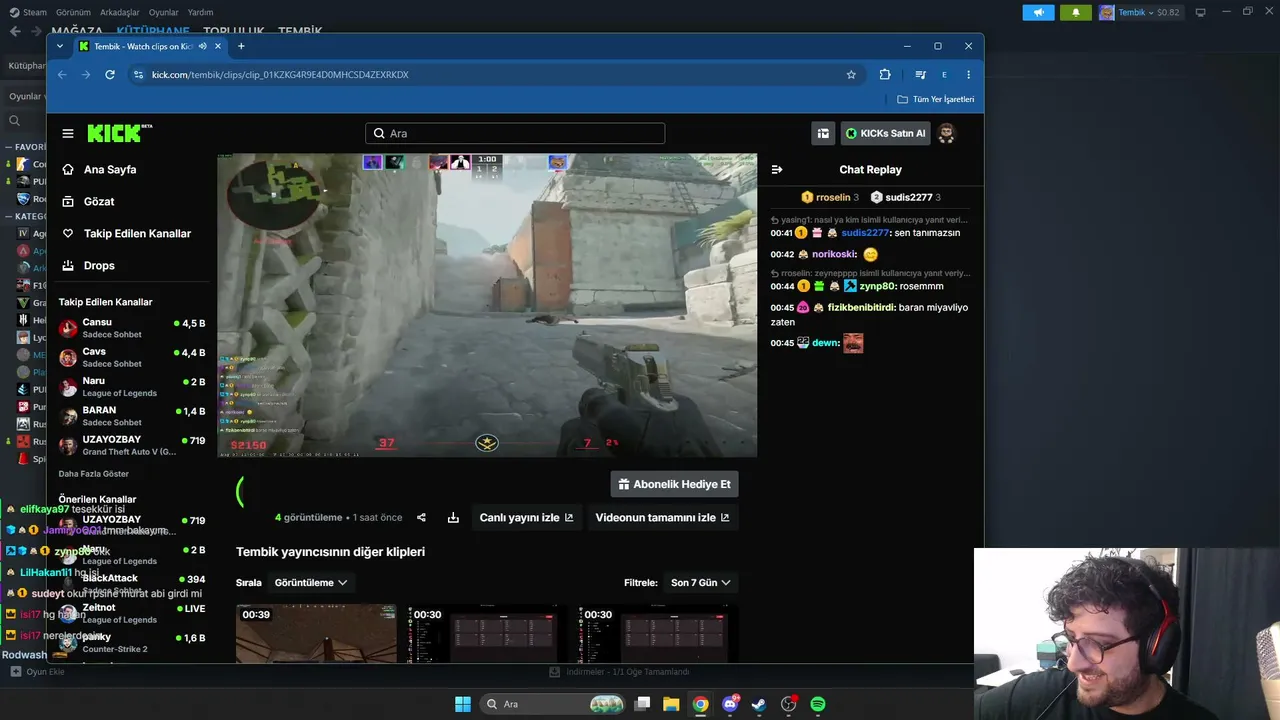Open Steam Görünüm menu

coord(73,12)
